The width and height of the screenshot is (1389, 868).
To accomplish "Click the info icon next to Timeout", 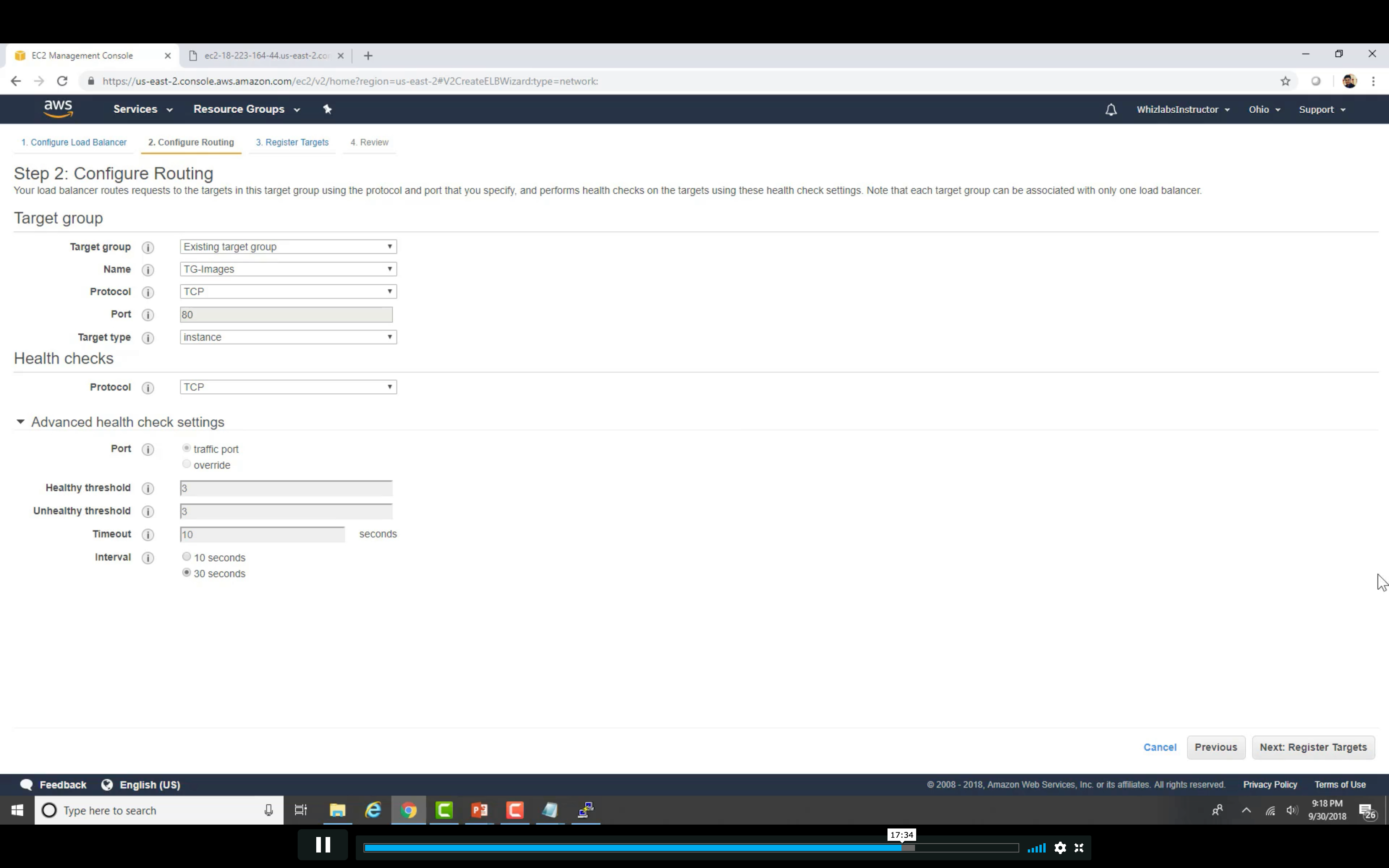I will tap(148, 535).
